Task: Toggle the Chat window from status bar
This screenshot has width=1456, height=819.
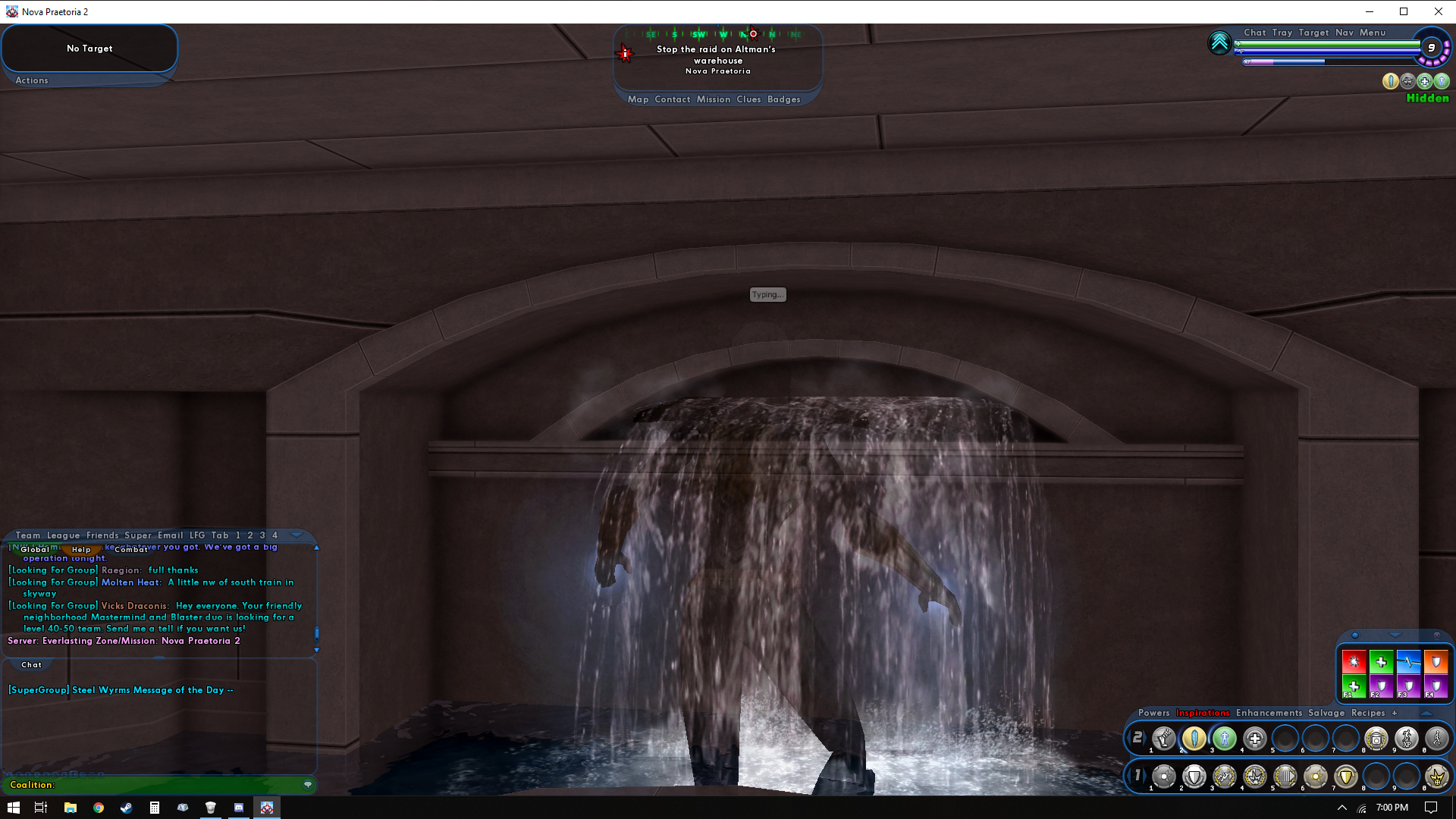Action: (1255, 33)
